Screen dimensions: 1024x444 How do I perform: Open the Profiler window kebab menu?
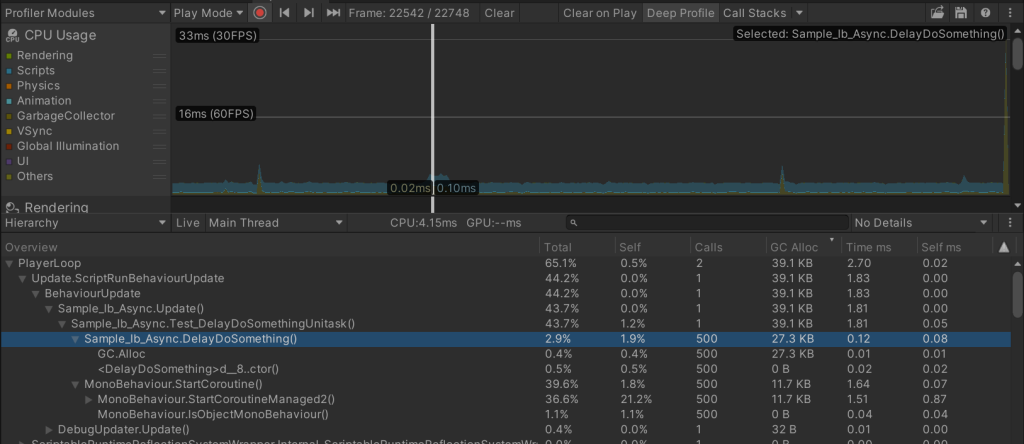coord(1010,13)
